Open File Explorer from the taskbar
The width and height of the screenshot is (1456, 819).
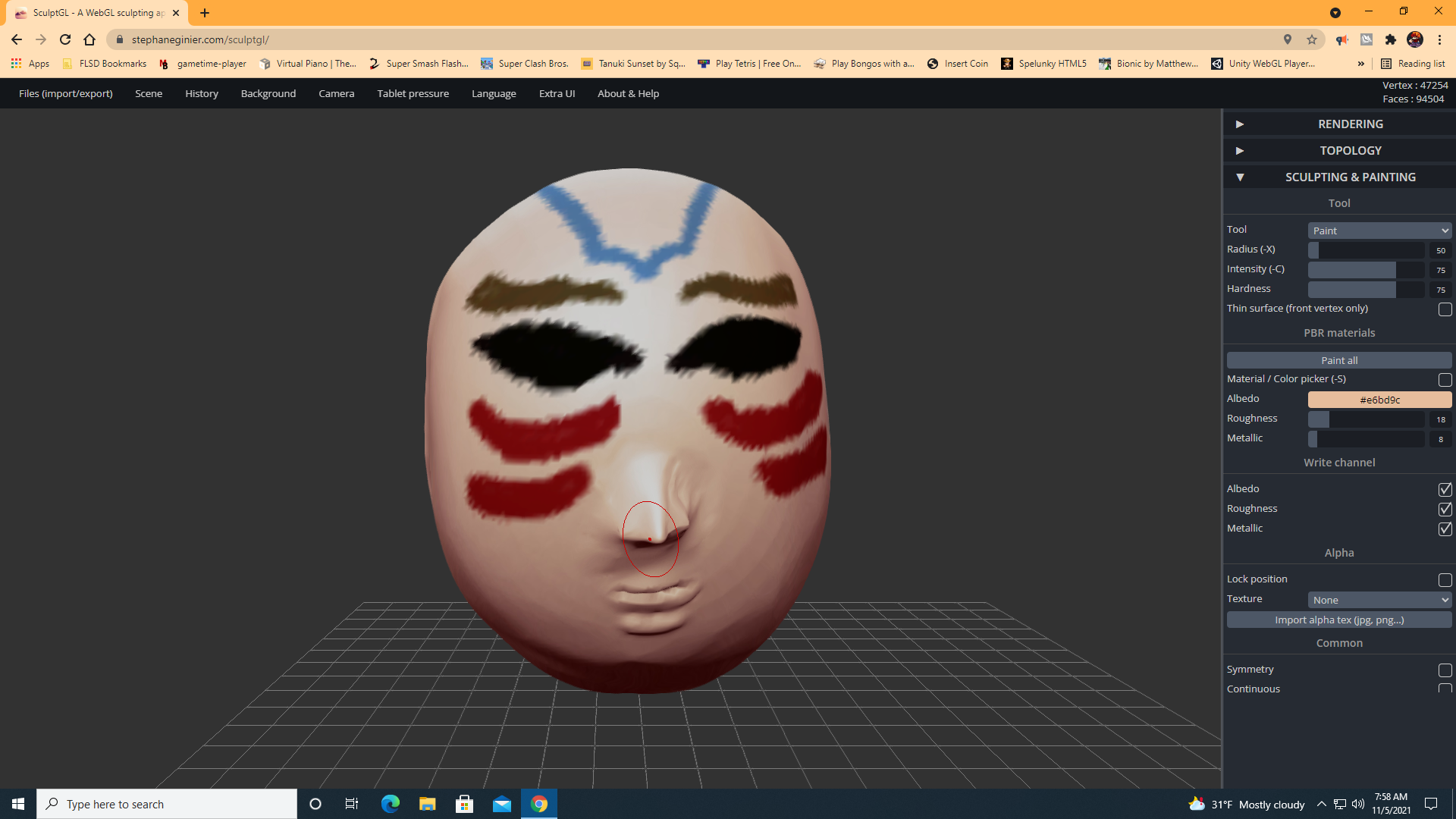(427, 803)
